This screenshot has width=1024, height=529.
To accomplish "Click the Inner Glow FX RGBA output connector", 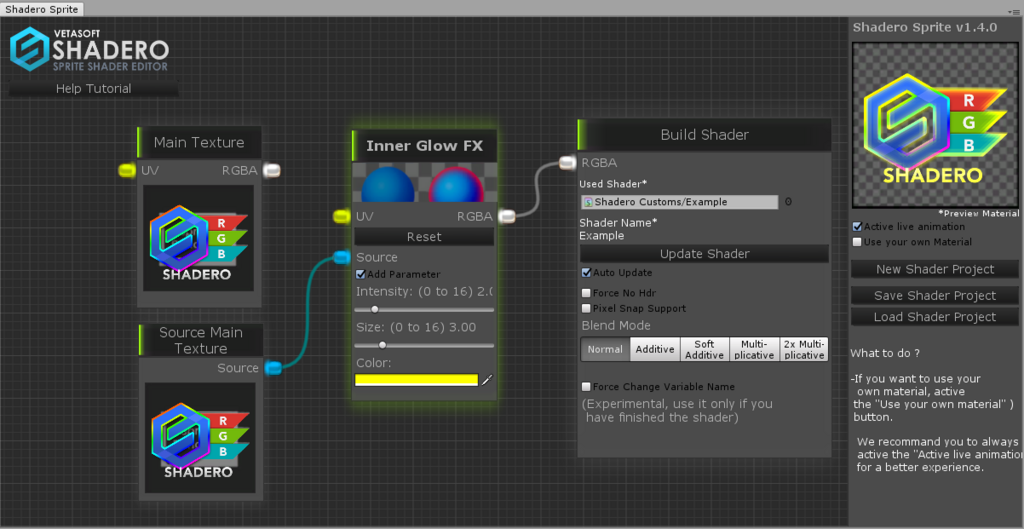I will tap(507, 216).
